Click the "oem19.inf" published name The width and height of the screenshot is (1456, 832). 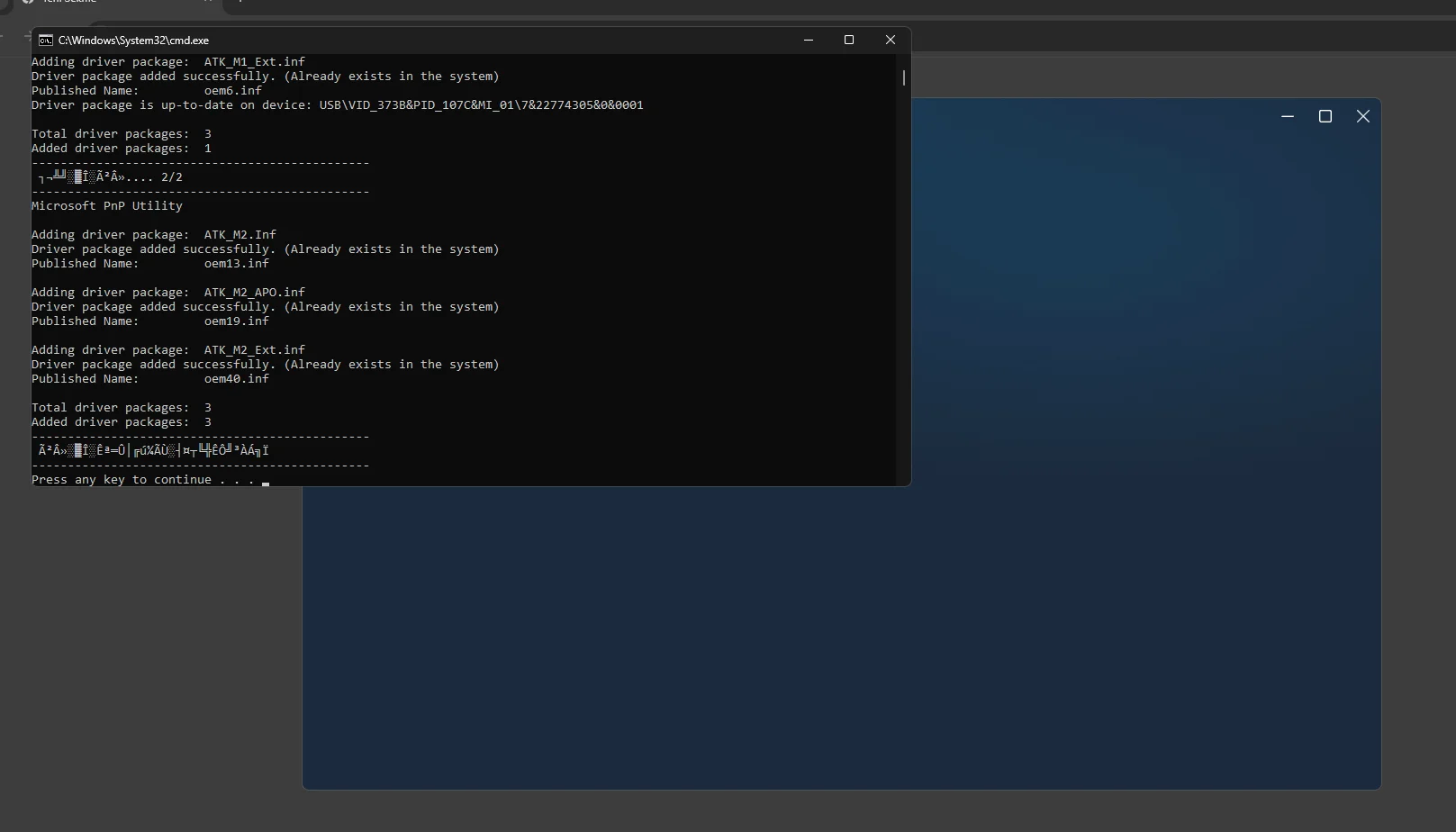click(237, 321)
